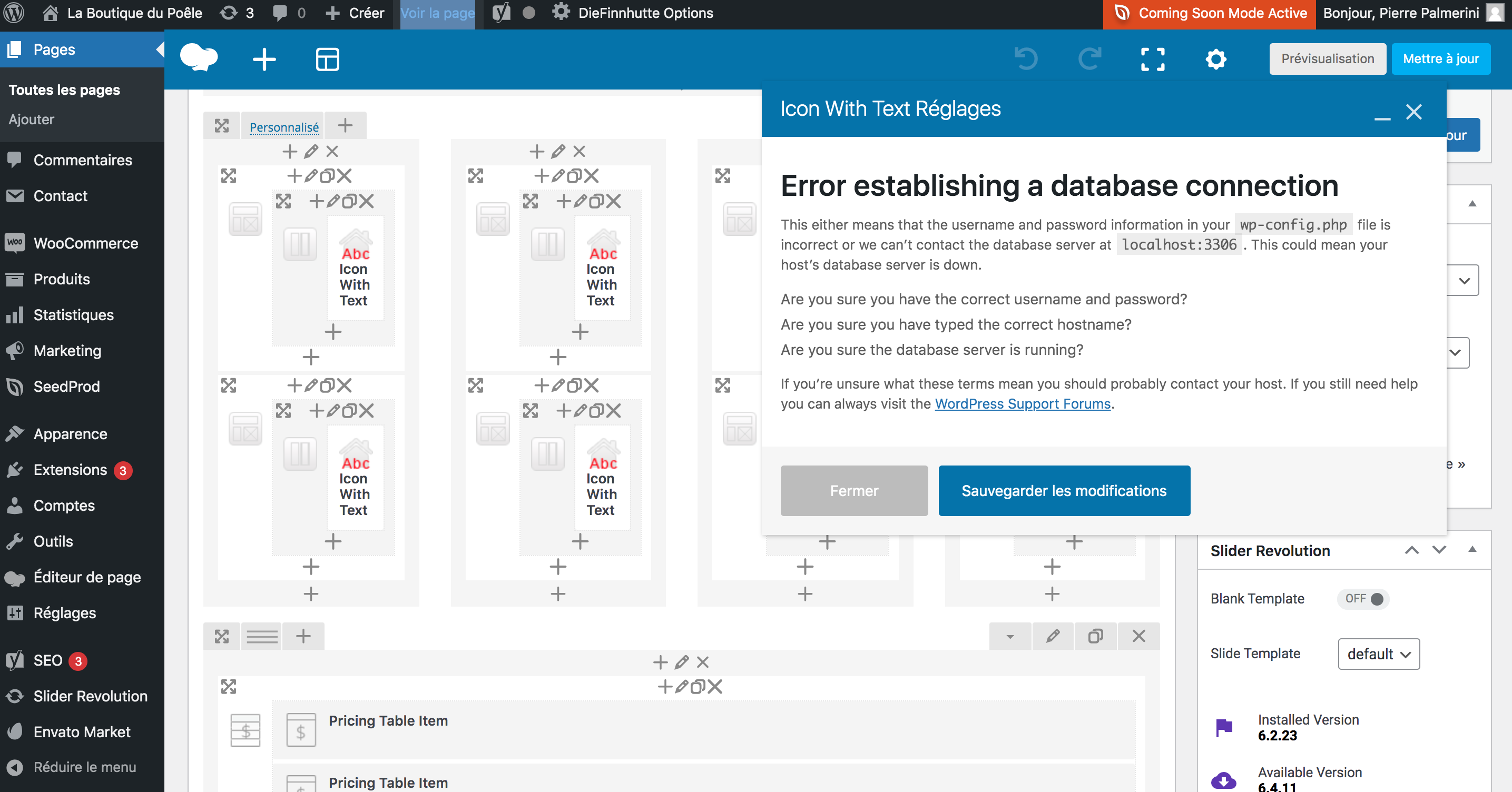Collapse the Slider Revolution panel triangle
This screenshot has width=1512, height=792.
[x=1471, y=550]
